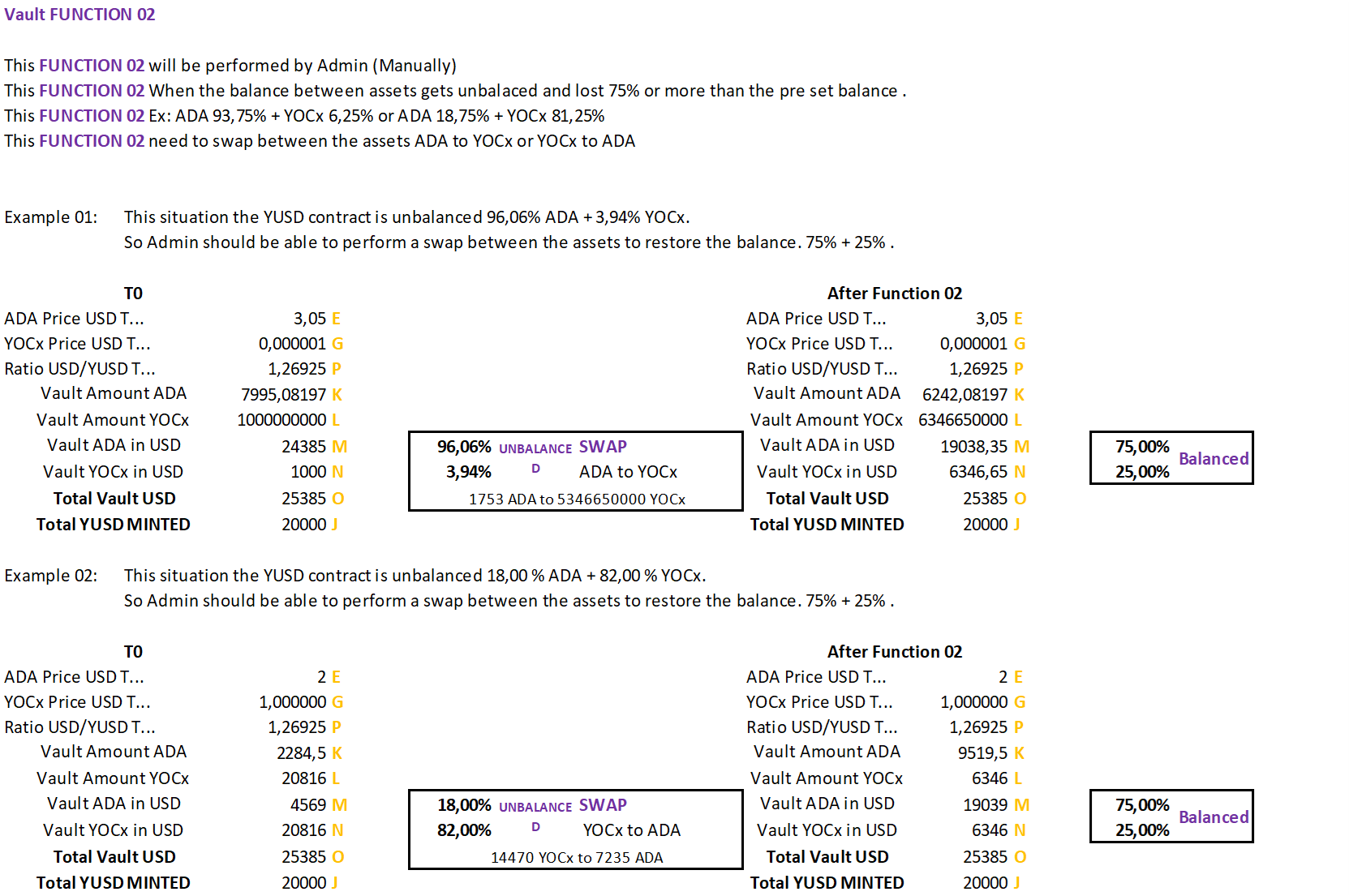The height and width of the screenshot is (896, 1349).
Task: Select the 2284,5 Vault Amount ADA cell
Action: (x=301, y=753)
